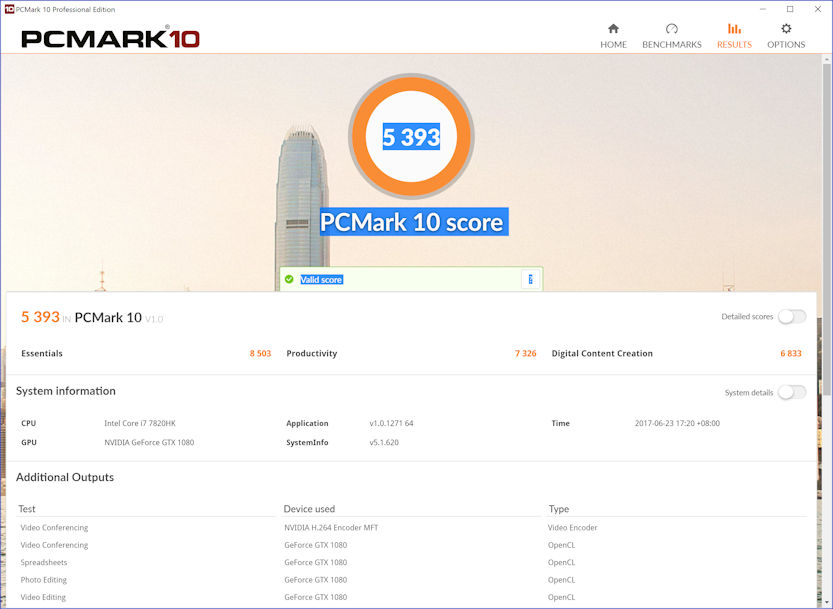Click the Video Encoder type cell
This screenshot has height=609, width=833.
coord(572,528)
